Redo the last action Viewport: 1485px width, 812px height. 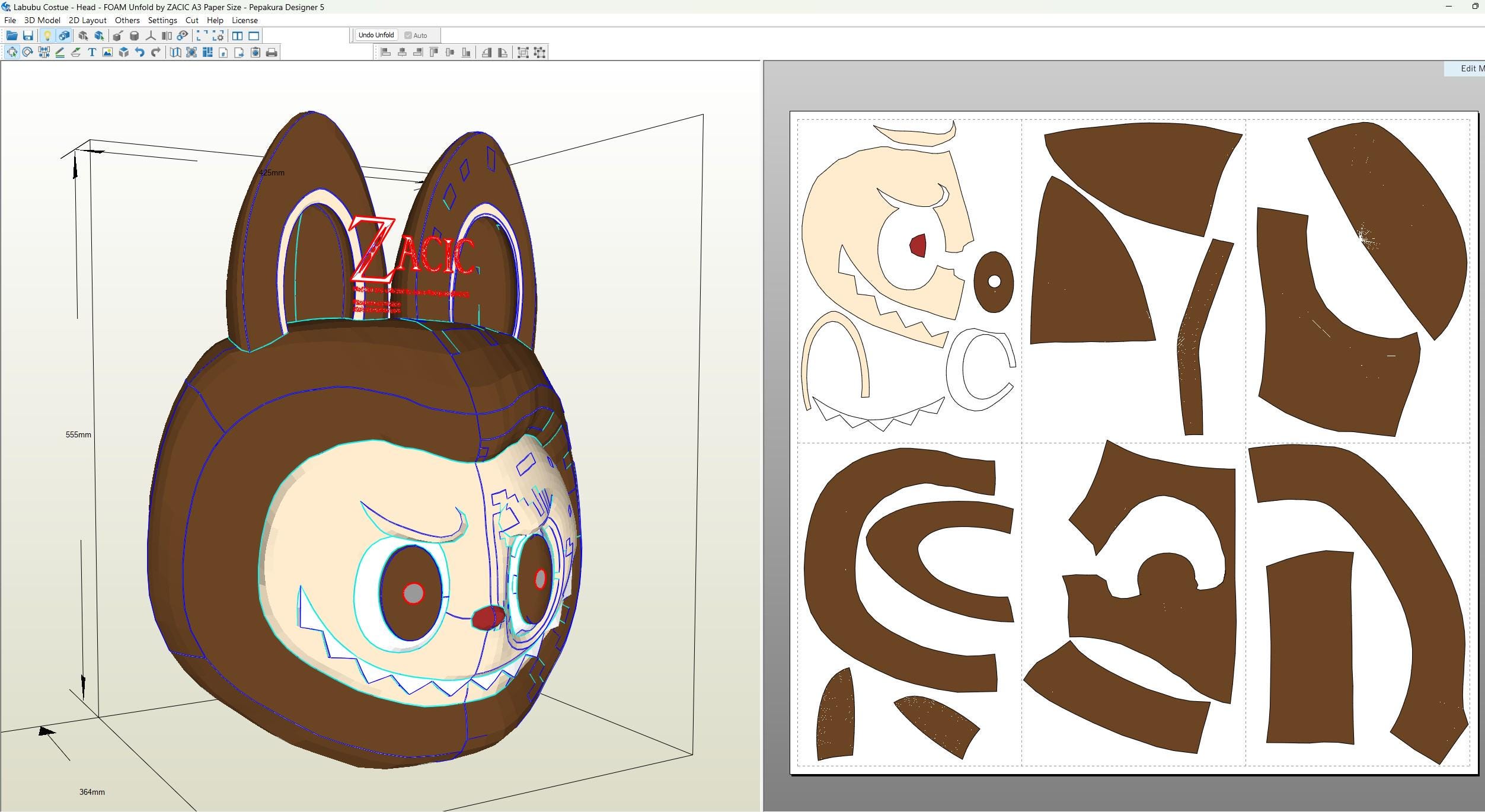click(x=156, y=52)
